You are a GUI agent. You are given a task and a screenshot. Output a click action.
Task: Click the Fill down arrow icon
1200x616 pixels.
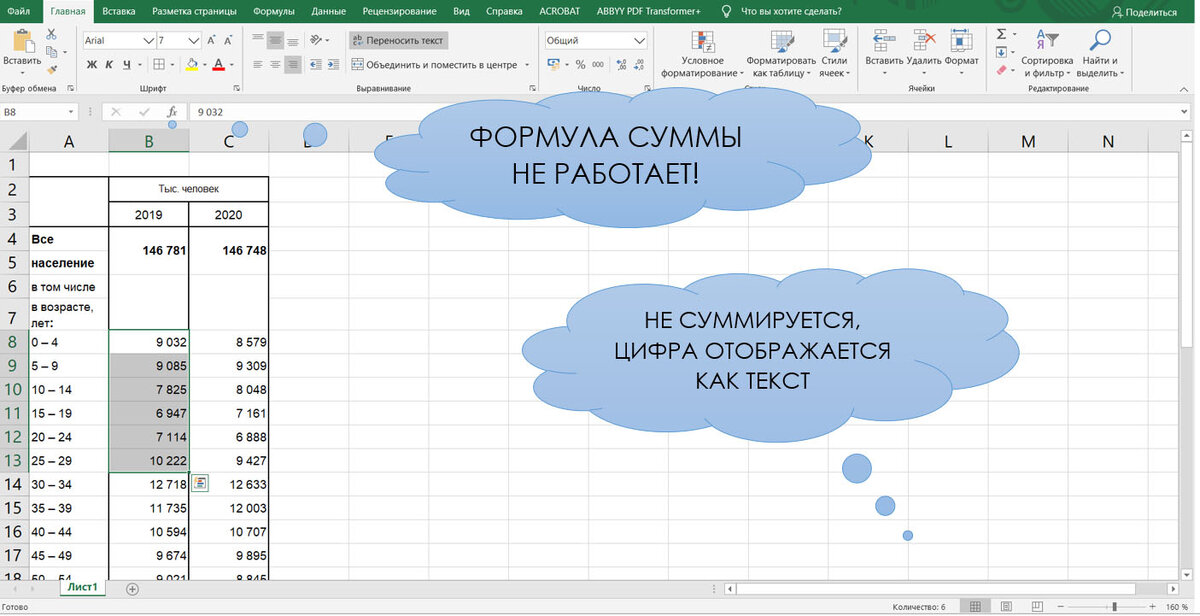tap(1001, 52)
